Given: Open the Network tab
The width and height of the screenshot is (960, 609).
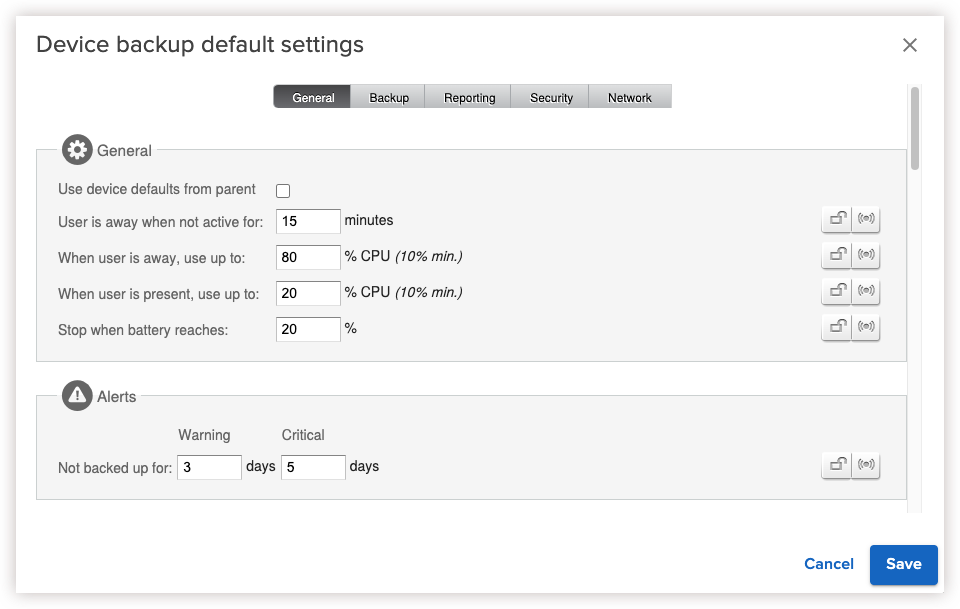Looking at the screenshot, I should 630,96.
